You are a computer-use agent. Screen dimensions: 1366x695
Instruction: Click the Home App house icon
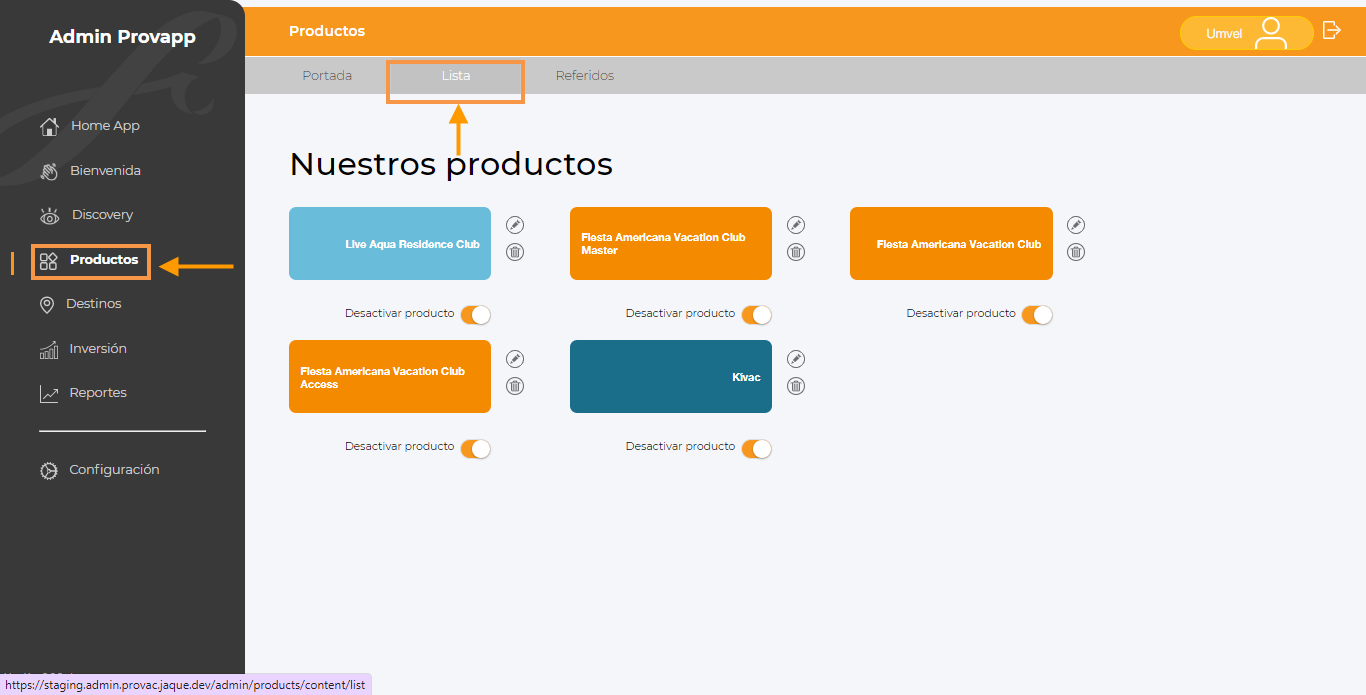49,126
